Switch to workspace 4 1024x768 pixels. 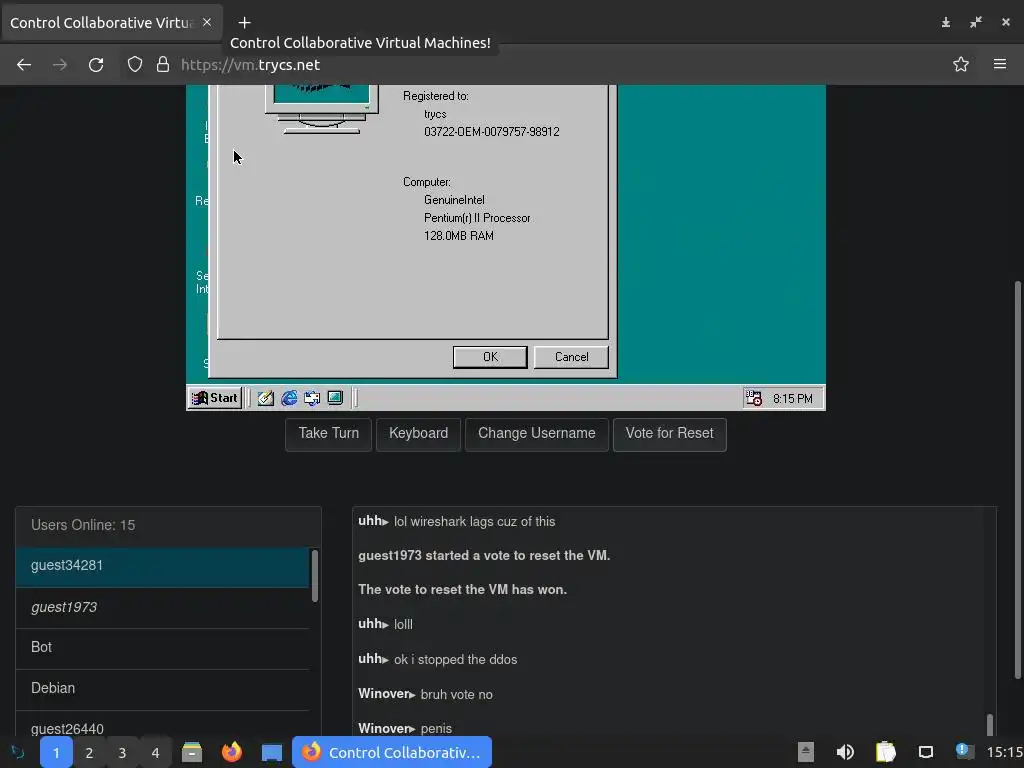click(x=155, y=753)
